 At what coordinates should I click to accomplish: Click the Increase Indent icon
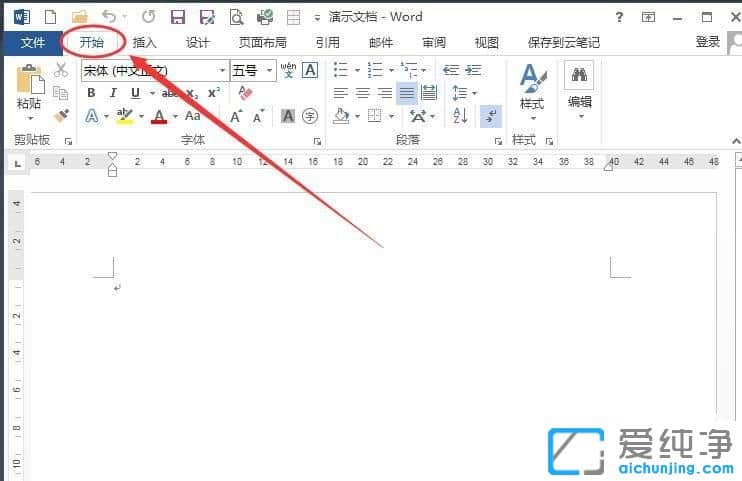473,70
